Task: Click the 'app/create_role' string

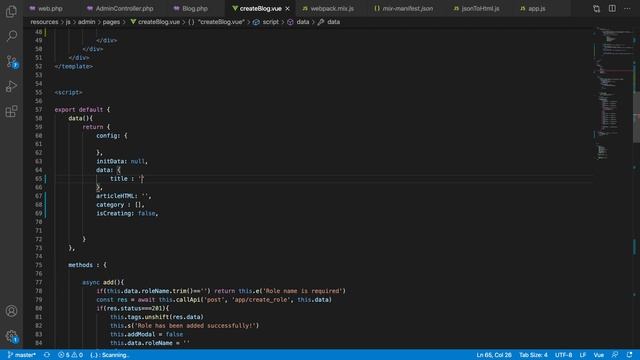Action: [262, 300]
